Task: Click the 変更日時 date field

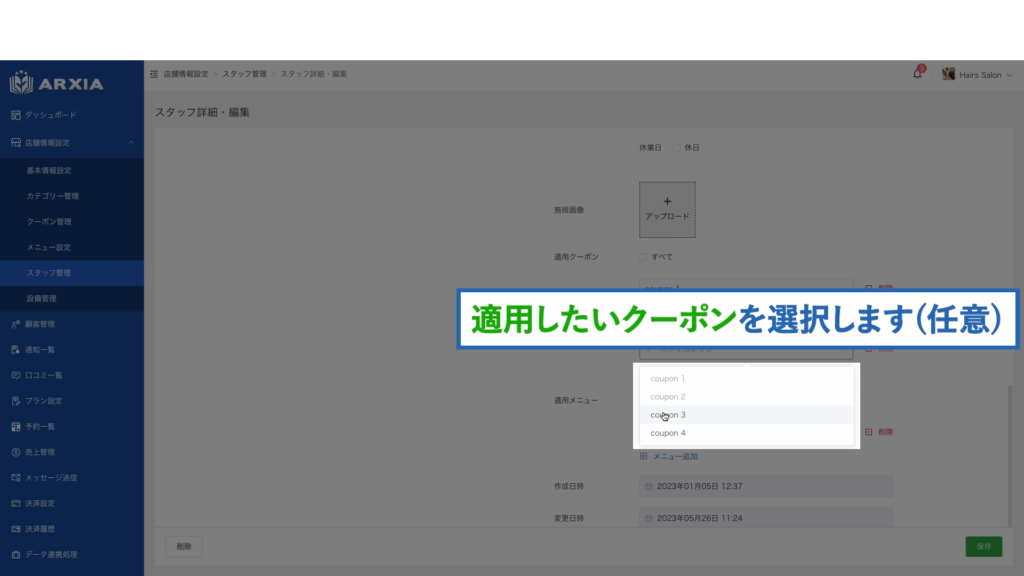Action: [766, 519]
